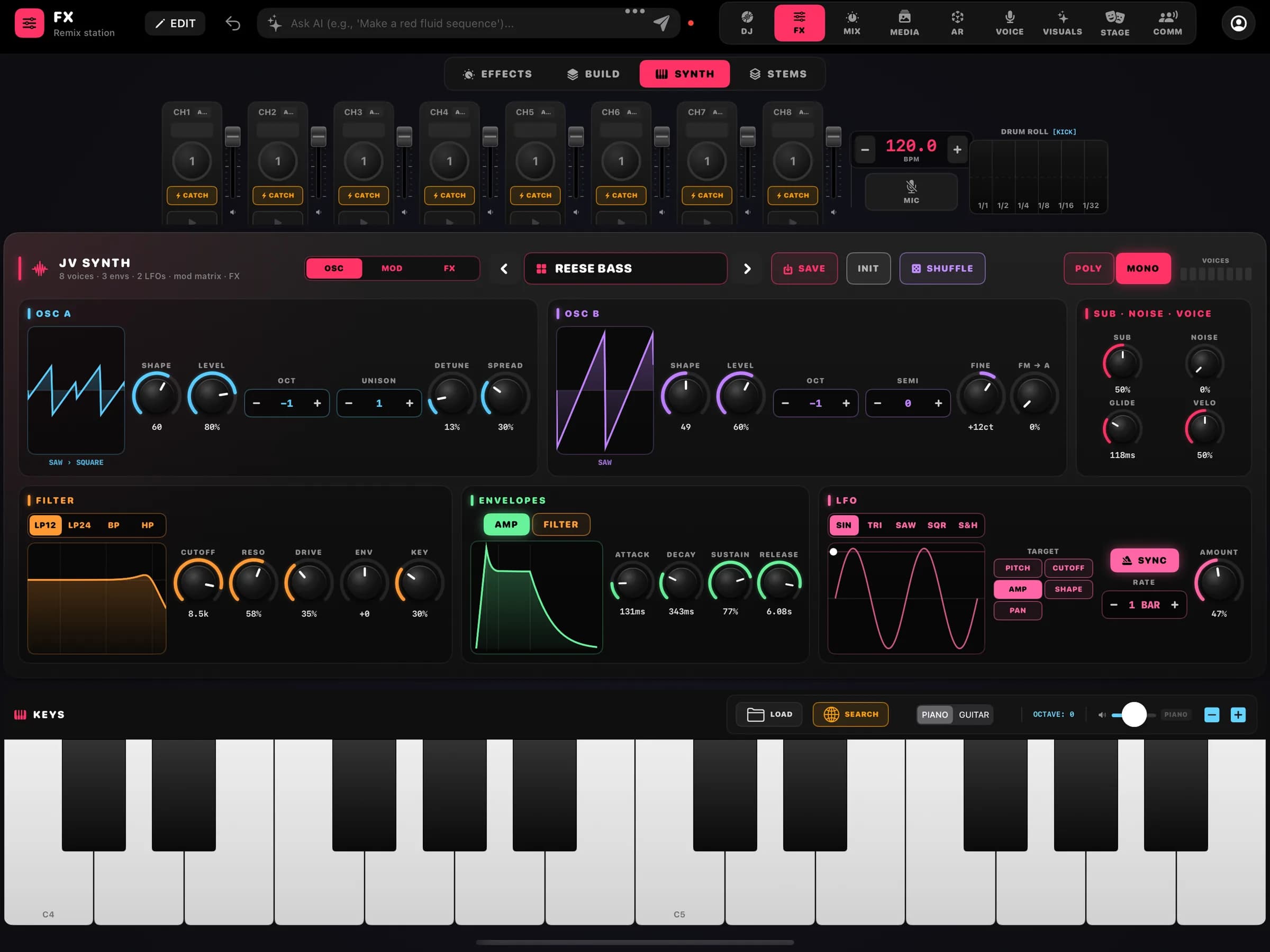Click the keyboard volume speaker icon
The width and height of the screenshot is (1270, 952).
coord(1102,715)
